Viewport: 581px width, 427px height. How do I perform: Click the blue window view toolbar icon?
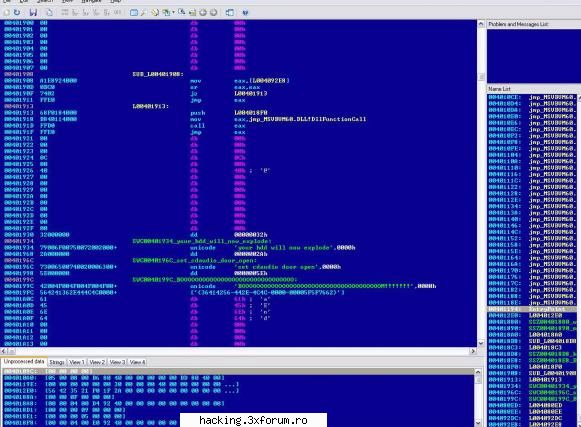pyautogui.click(x=134, y=13)
